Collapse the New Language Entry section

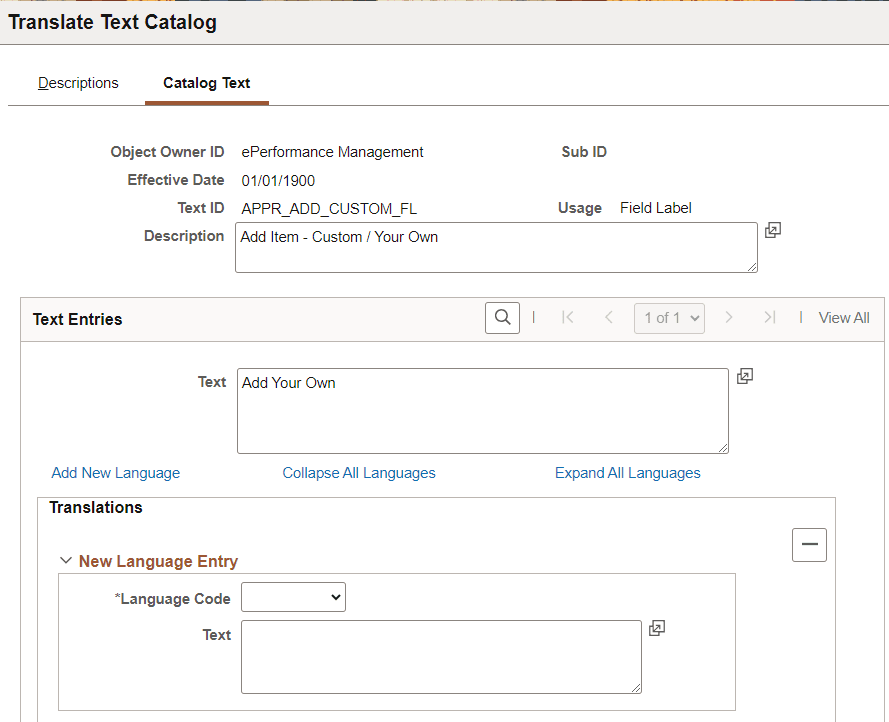(x=65, y=561)
